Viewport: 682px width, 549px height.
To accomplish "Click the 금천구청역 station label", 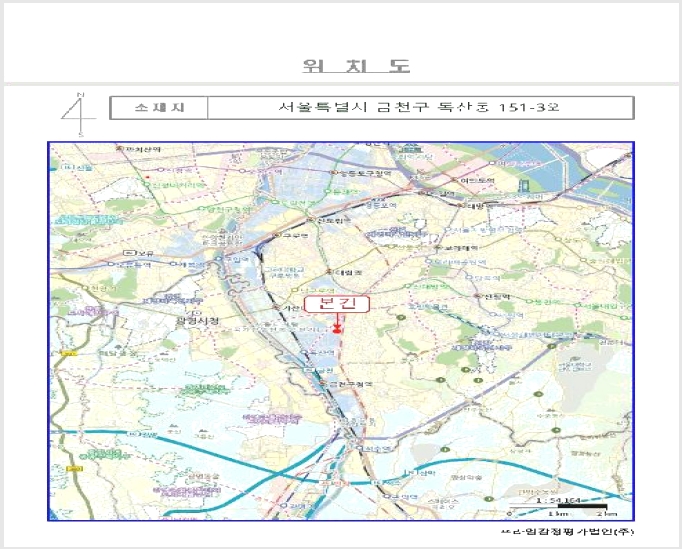I will point(350,384).
